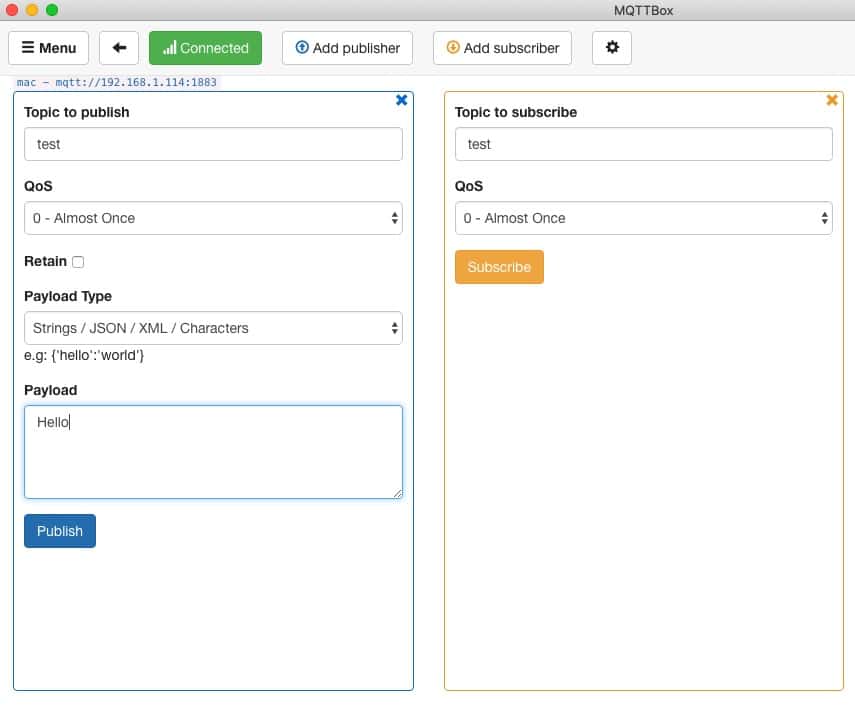
Task: Focus the Topic to publish field
Action: click(x=213, y=144)
